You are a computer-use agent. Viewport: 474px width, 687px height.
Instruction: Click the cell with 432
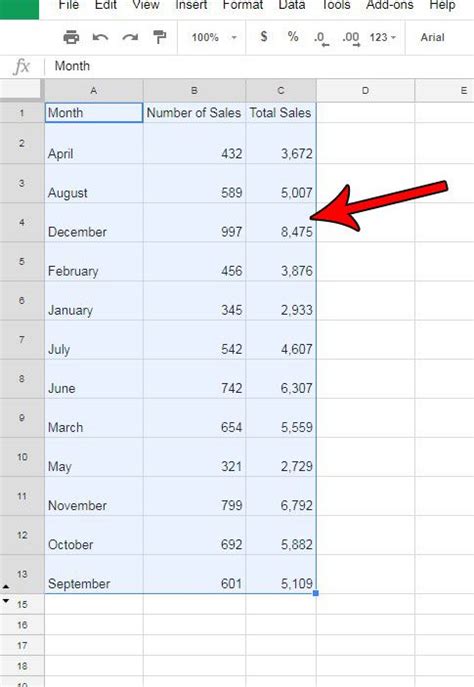pyautogui.click(x=194, y=143)
